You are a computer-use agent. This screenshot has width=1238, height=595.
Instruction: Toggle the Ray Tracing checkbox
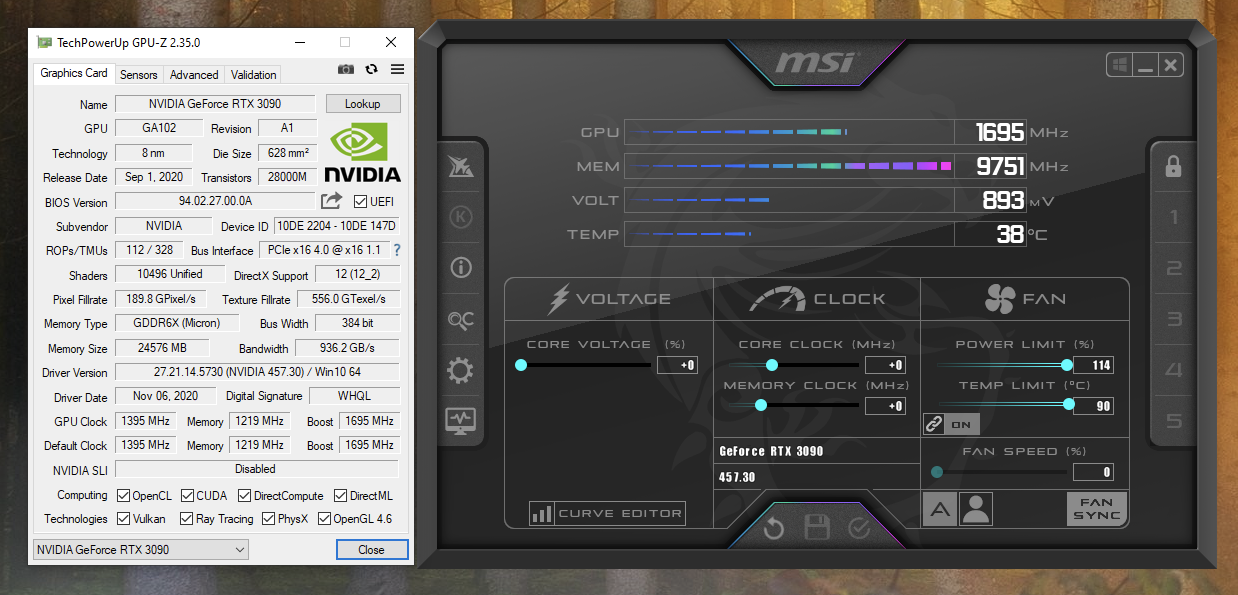(187, 519)
